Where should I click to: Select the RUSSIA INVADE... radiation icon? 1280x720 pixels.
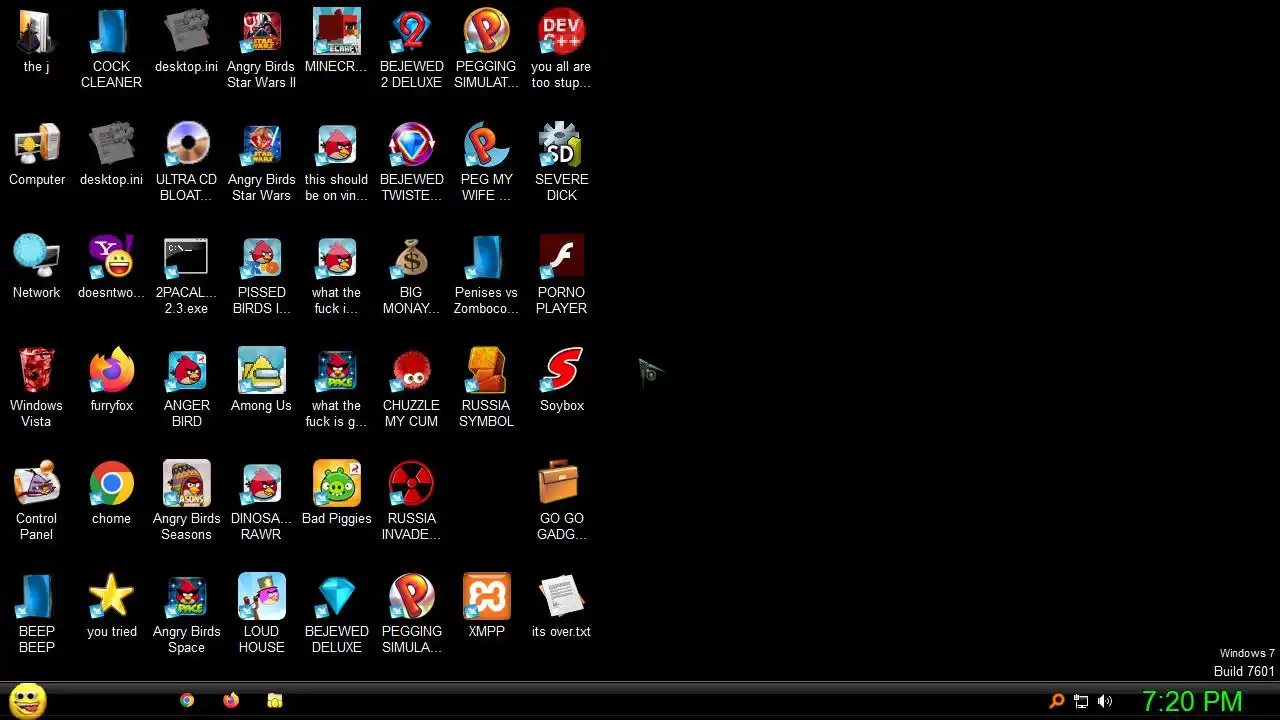point(411,484)
